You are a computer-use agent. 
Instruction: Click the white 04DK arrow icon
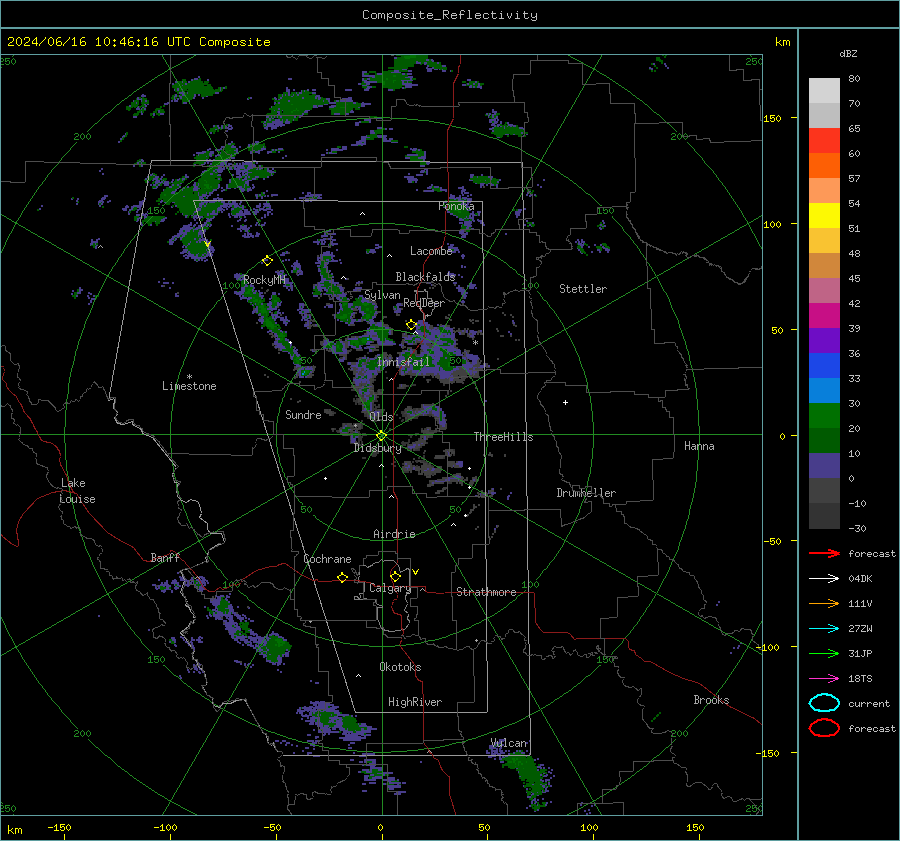point(824,578)
